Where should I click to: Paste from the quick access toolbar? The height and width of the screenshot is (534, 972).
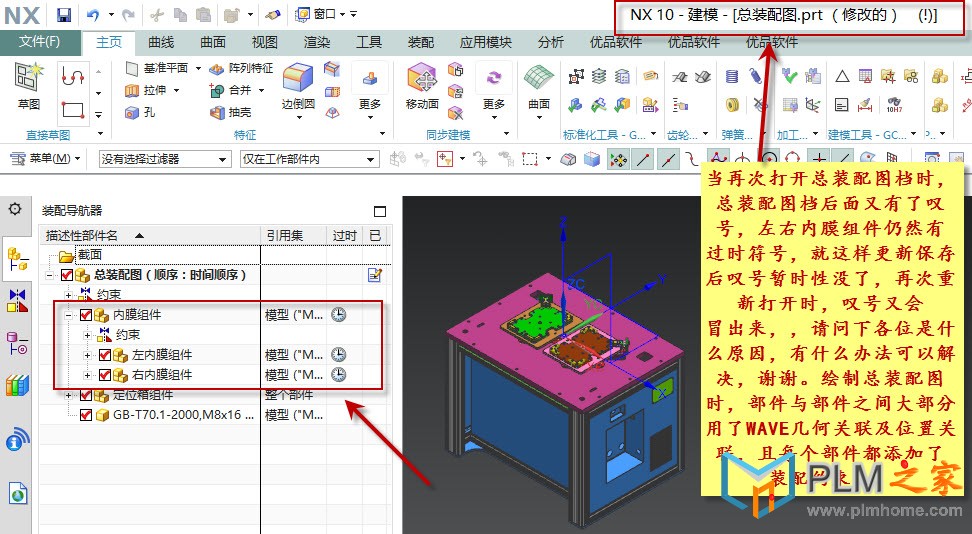pyautogui.click(x=203, y=14)
